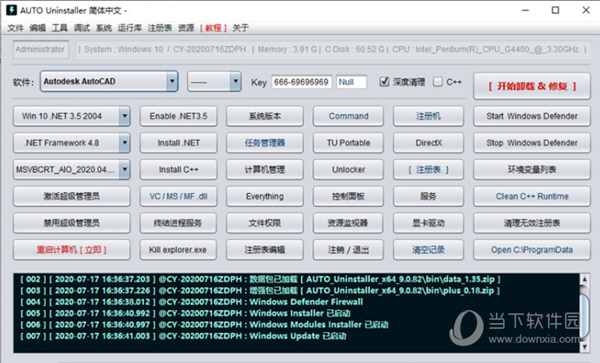This screenshot has width=600, height=363.
Task: Click 终结进程服务 button
Action: coord(178,223)
